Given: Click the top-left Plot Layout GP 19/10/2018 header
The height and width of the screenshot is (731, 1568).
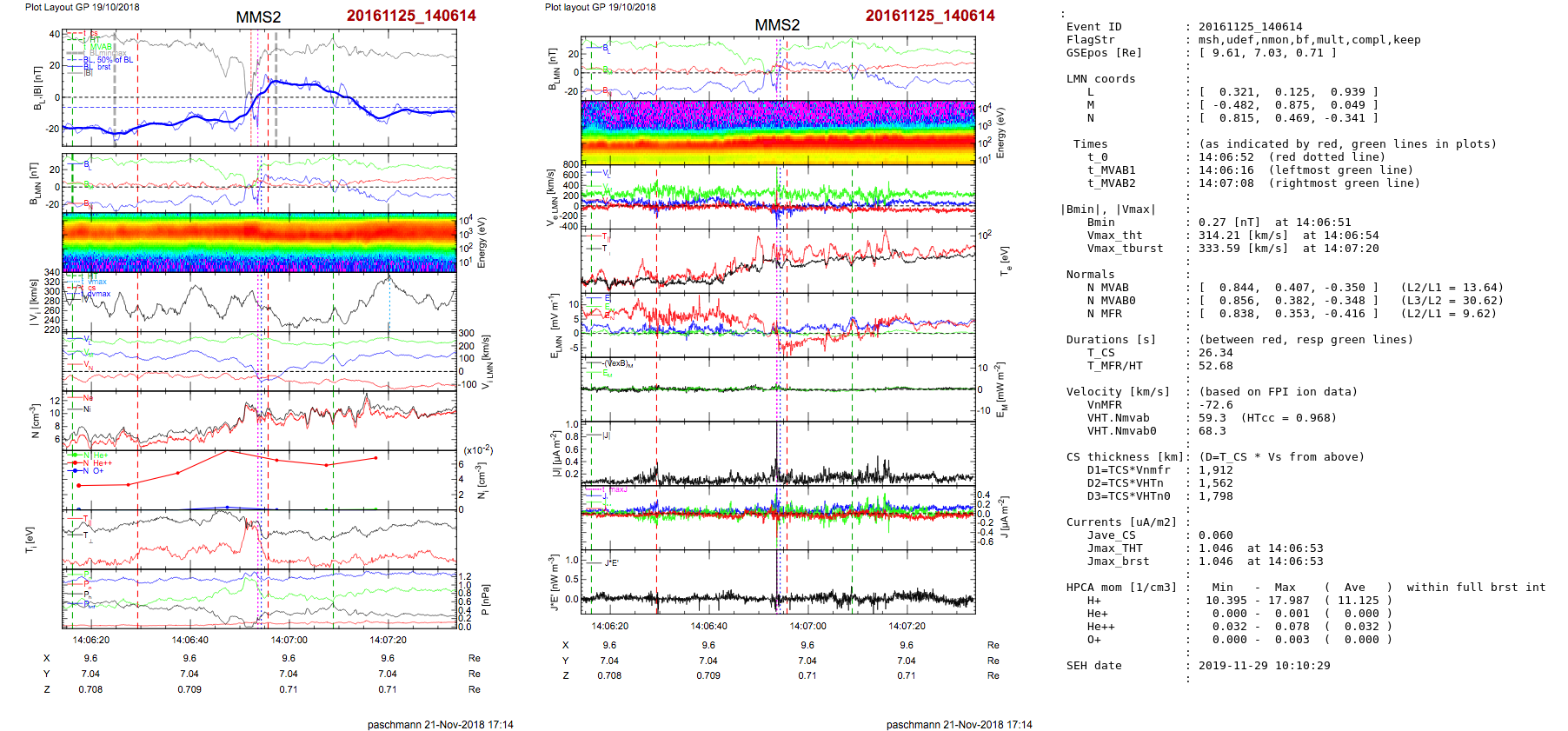Looking at the screenshot, I should [82, 7].
